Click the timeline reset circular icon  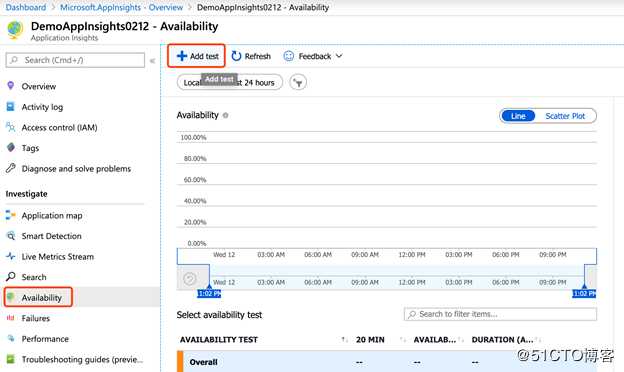click(x=190, y=279)
